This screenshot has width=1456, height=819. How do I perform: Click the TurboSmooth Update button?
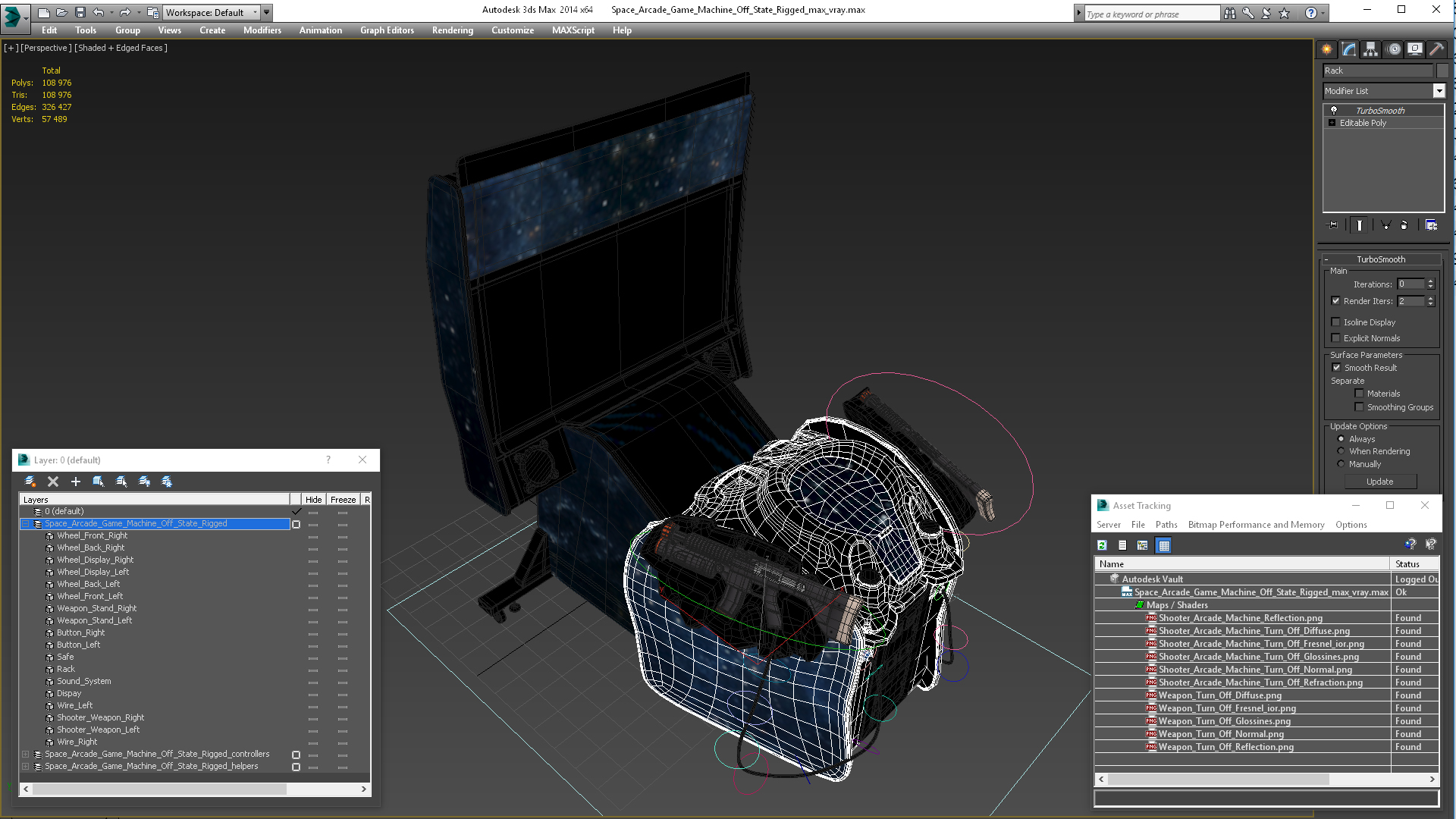1380,482
